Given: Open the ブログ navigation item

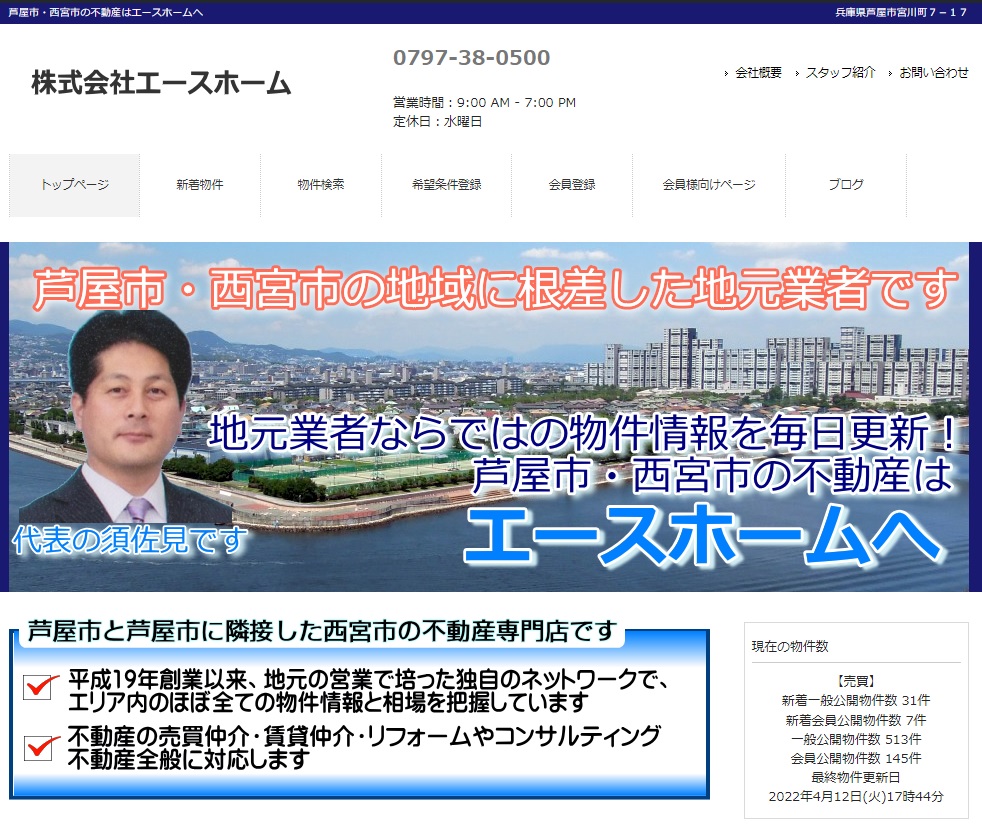Looking at the screenshot, I should point(846,185).
